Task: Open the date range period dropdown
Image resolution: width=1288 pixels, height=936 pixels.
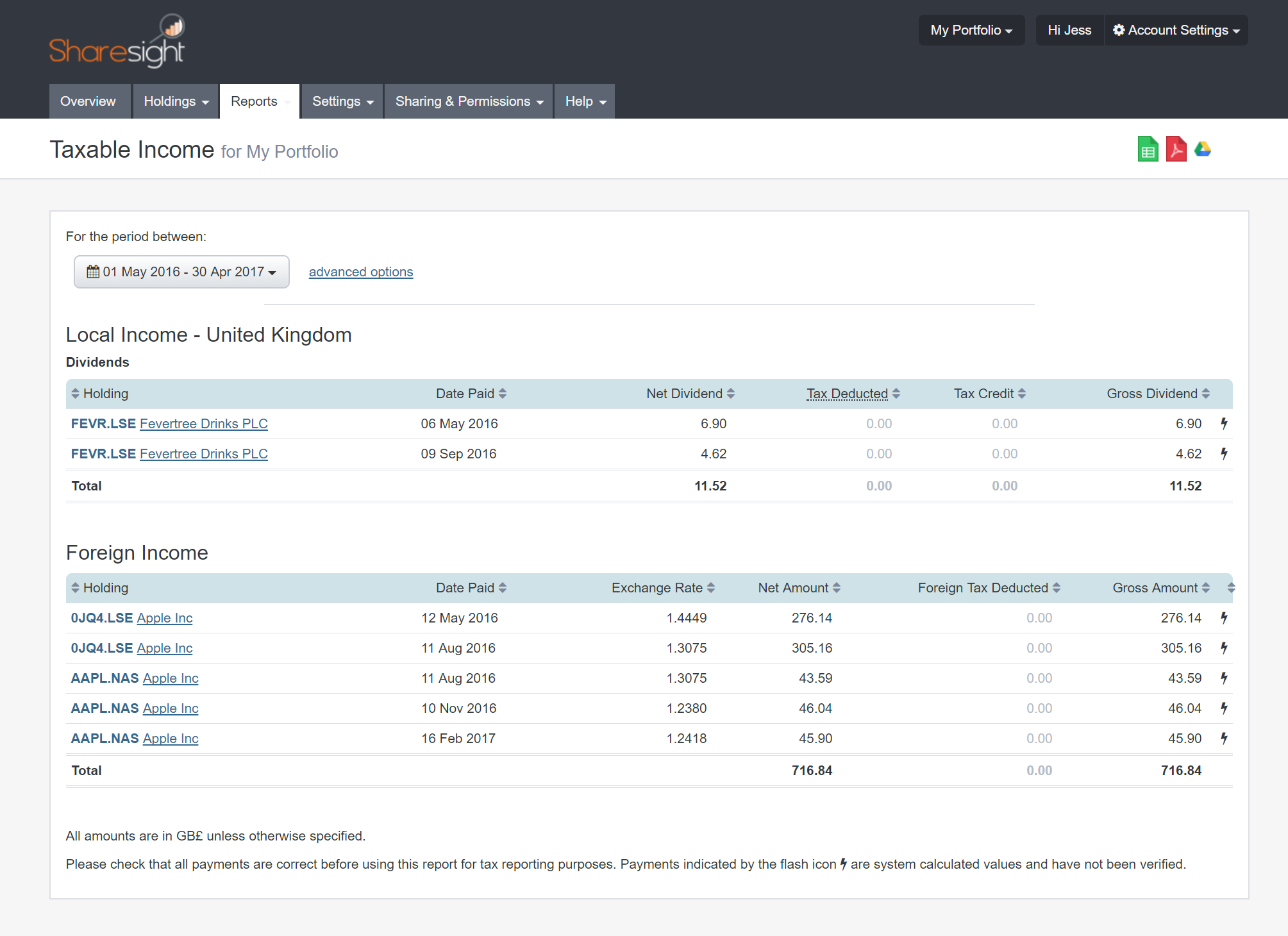Action: pyautogui.click(x=181, y=272)
